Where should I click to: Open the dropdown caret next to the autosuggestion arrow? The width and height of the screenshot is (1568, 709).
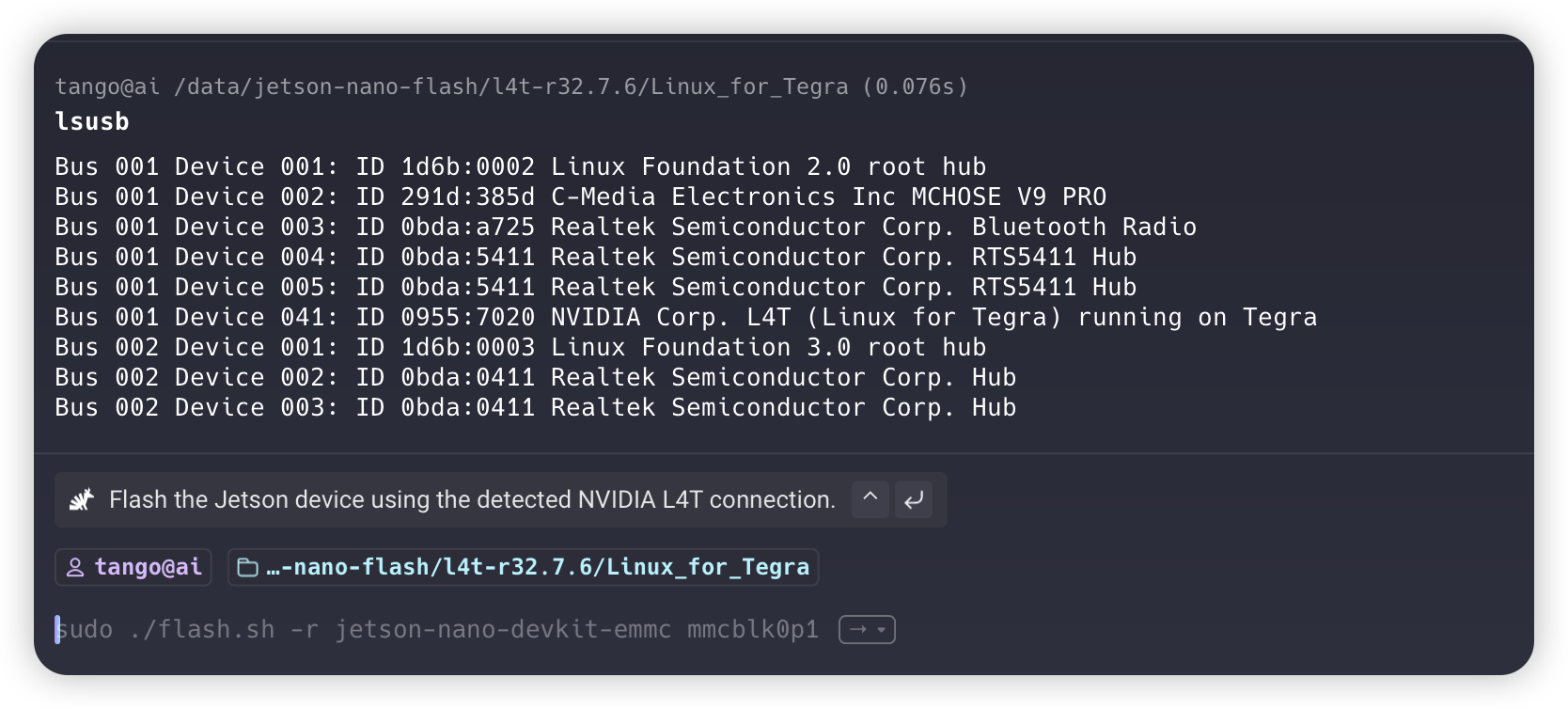(x=882, y=629)
